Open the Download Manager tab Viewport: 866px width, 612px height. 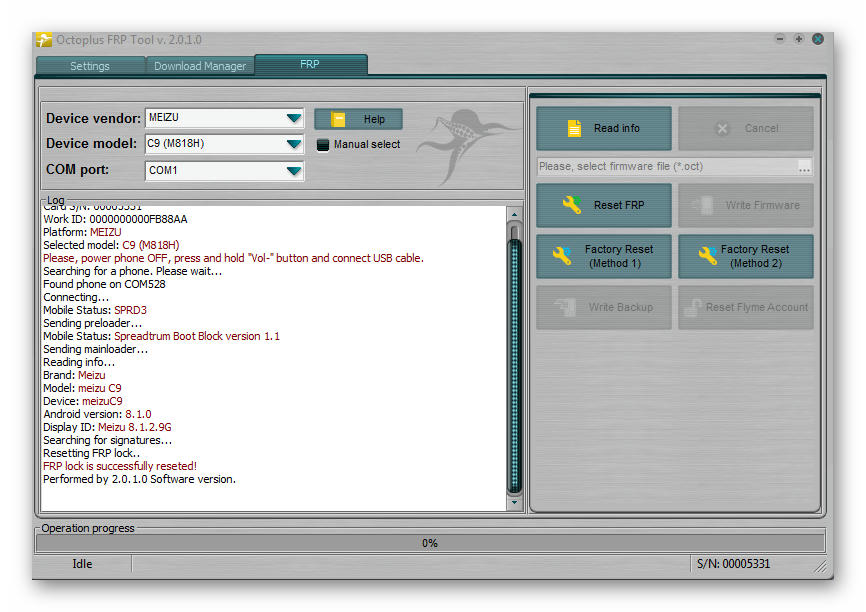200,66
